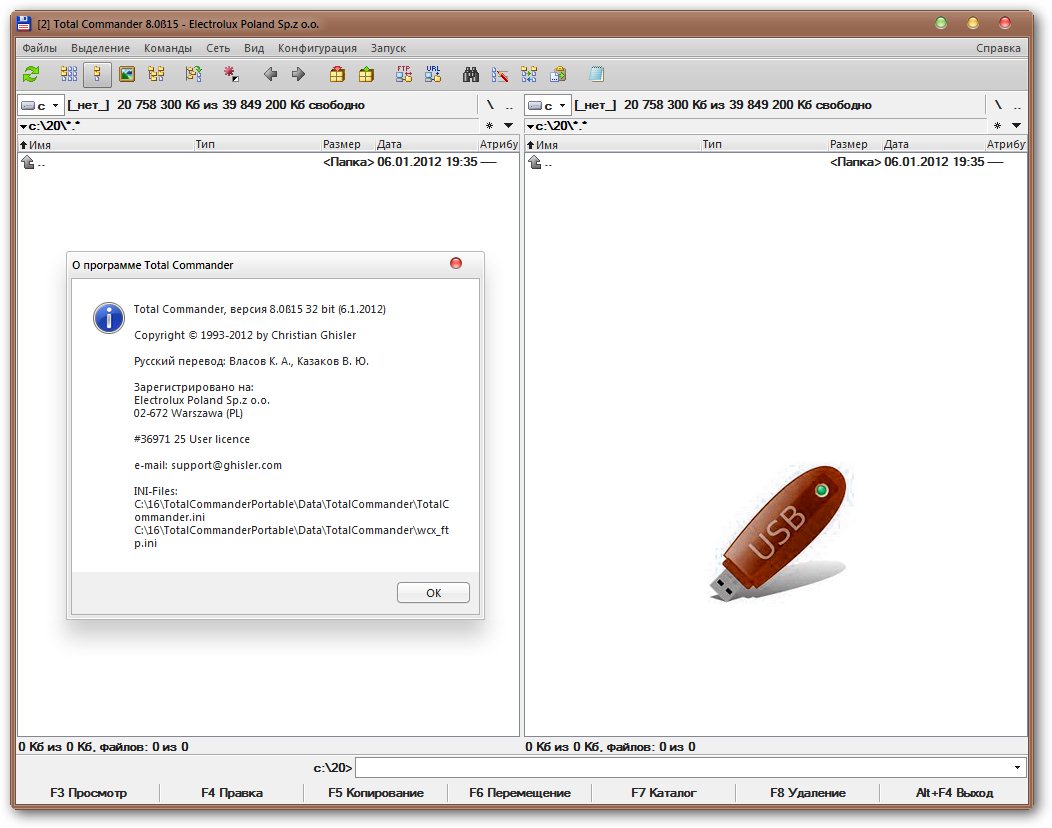Open left panel drive dropdown

tap(41, 105)
